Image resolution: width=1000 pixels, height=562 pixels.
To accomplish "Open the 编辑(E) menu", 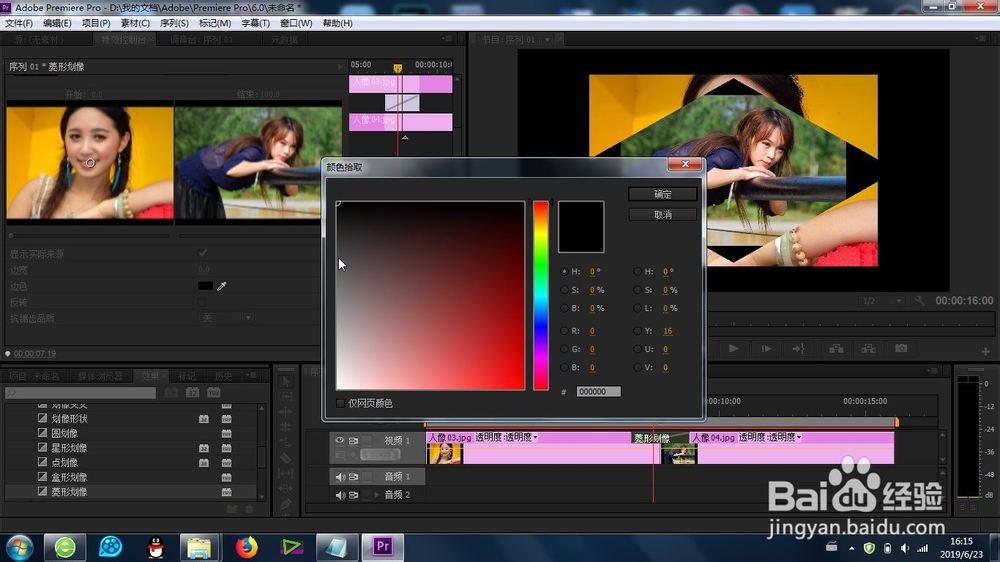I will point(57,23).
